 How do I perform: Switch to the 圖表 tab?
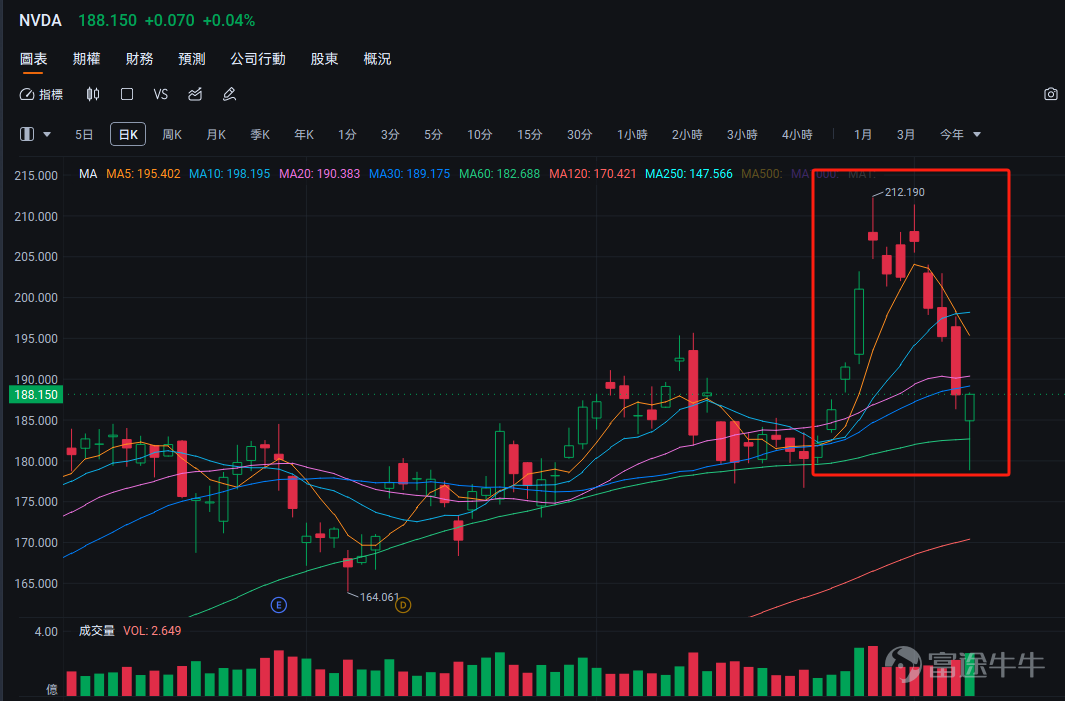(x=33, y=59)
